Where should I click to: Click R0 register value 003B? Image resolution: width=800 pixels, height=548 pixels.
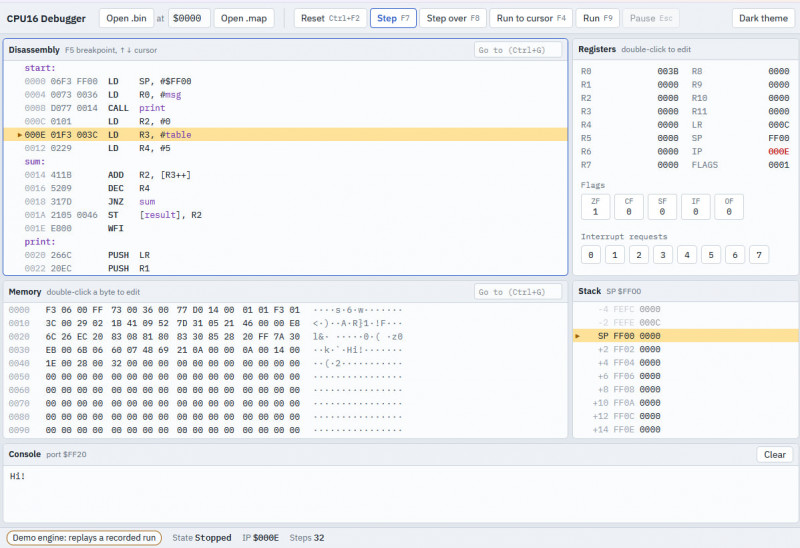tap(667, 71)
